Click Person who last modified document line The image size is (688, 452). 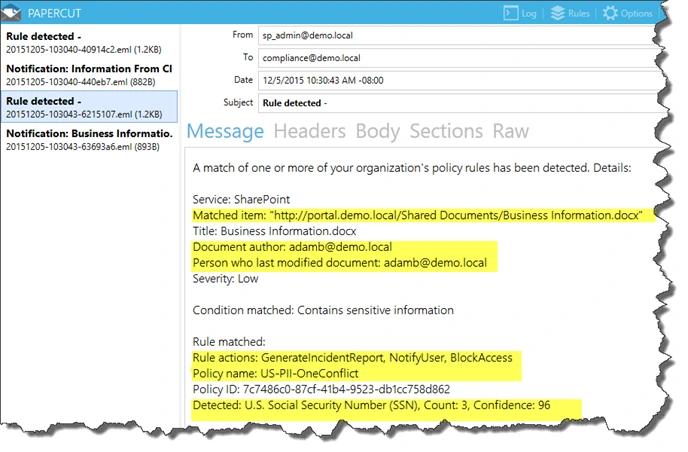[x=340, y=263]
